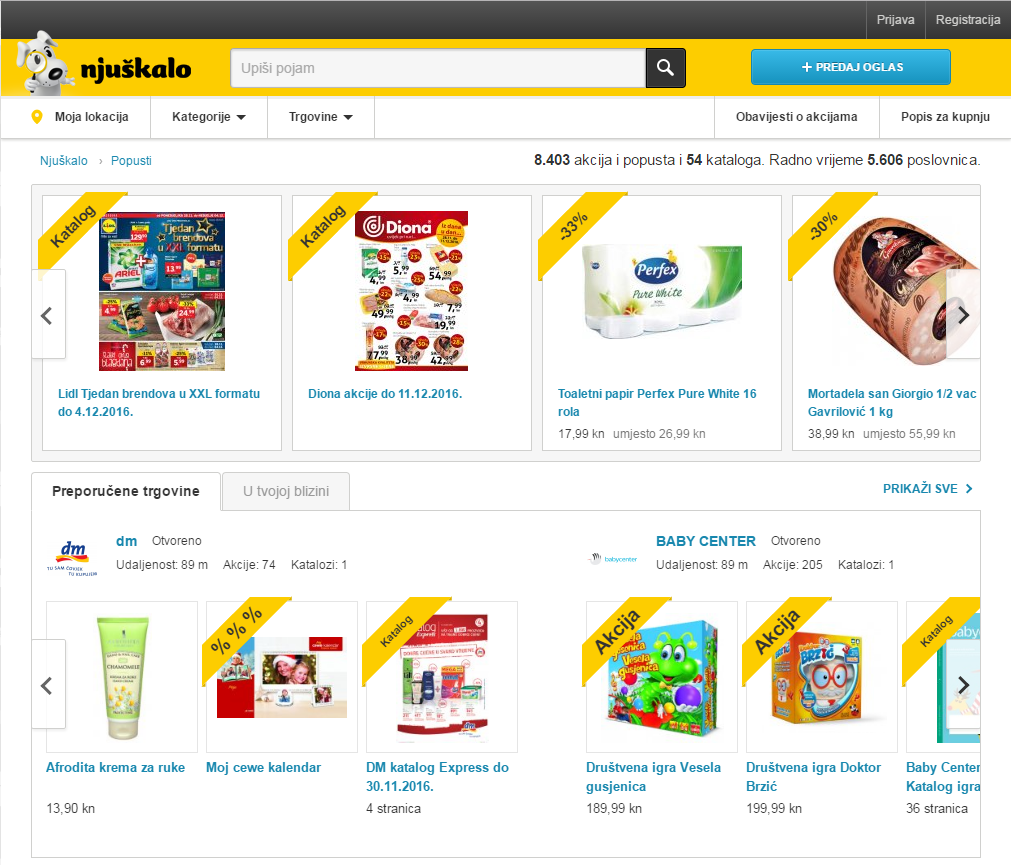Select Preporučene trgovine tab
Viewport: 1011px width, 865px height.
126,491
